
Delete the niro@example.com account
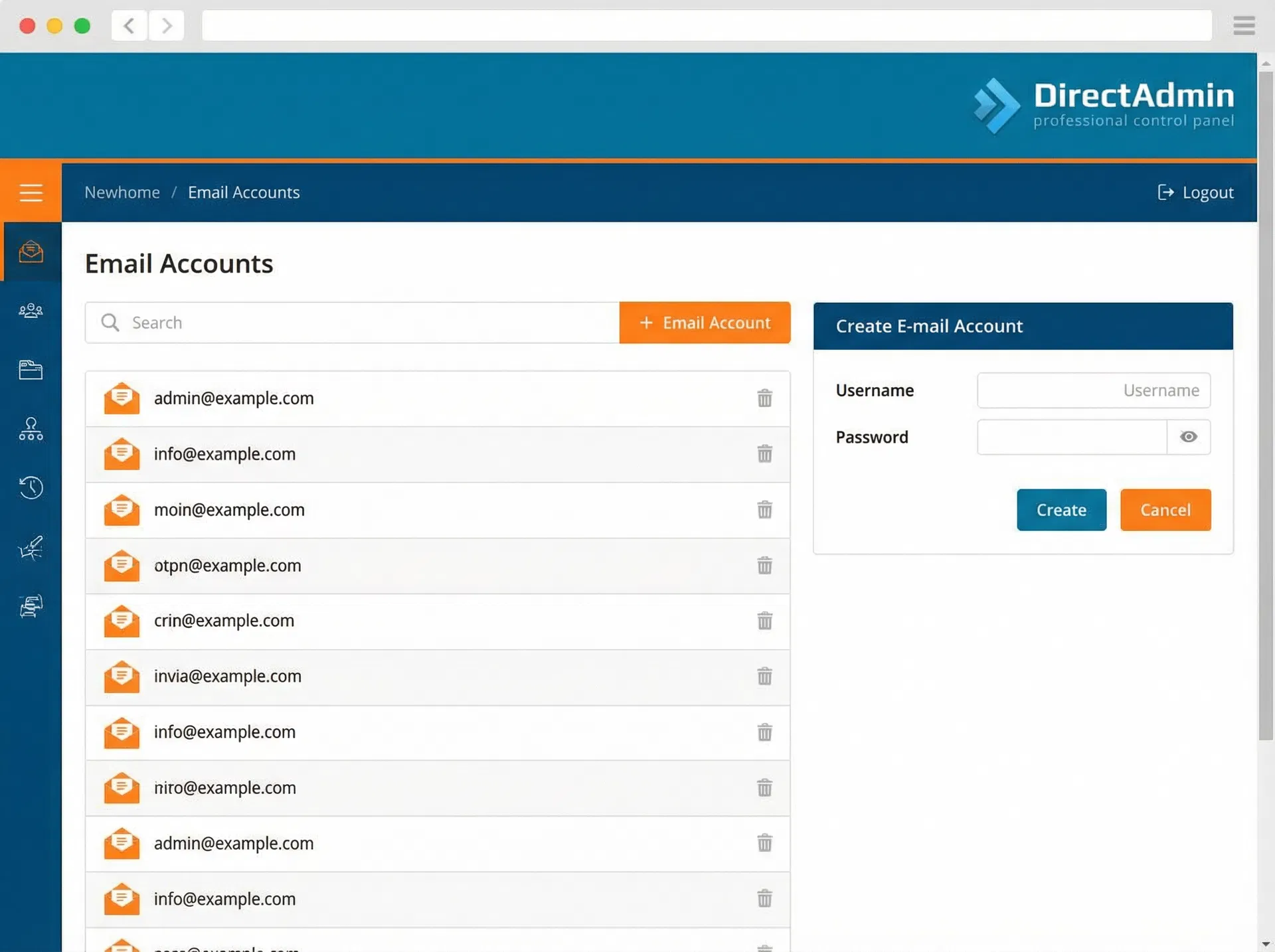click(764, 787)
